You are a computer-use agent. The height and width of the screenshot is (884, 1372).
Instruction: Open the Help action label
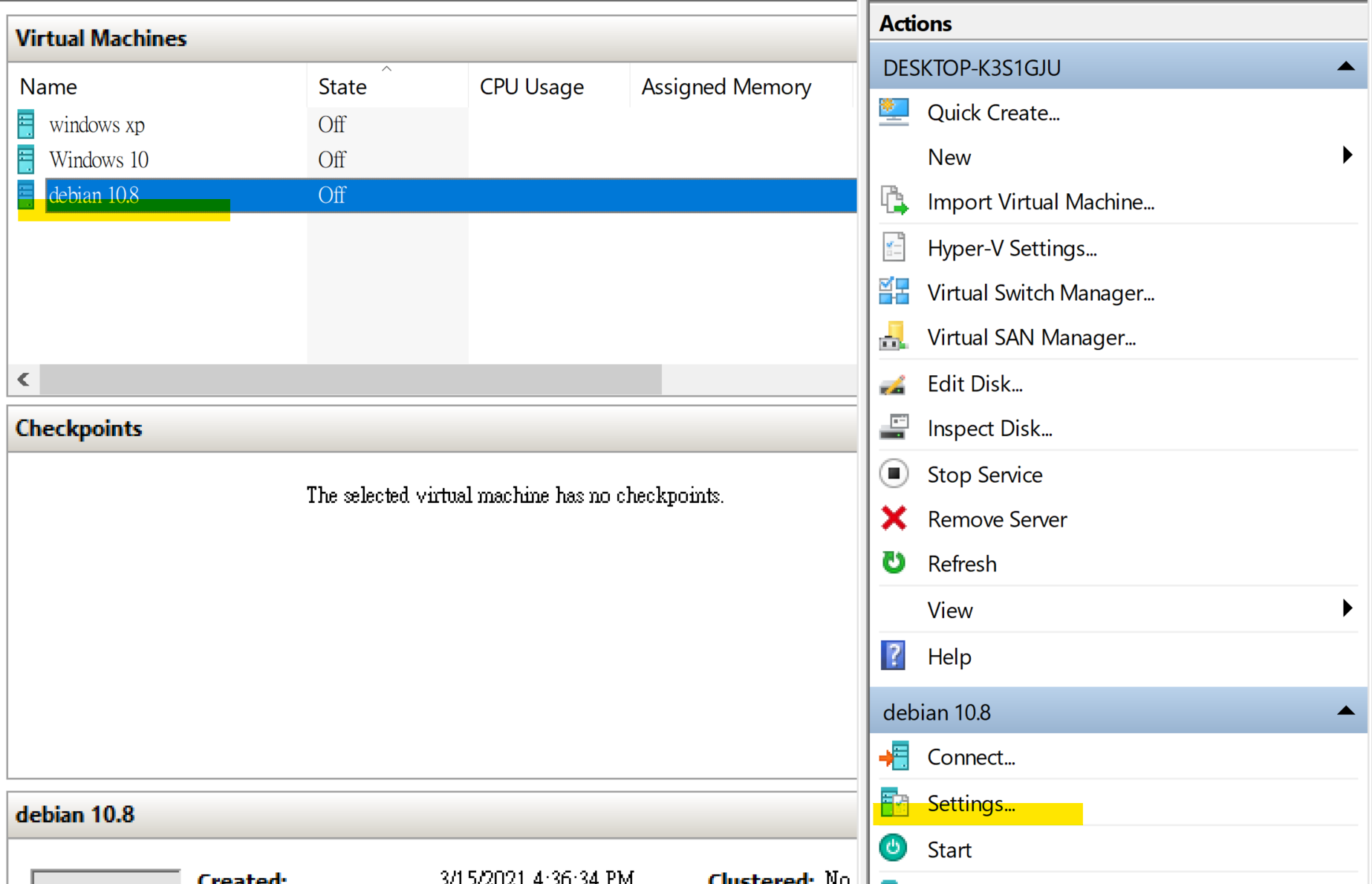pos(949,657)
